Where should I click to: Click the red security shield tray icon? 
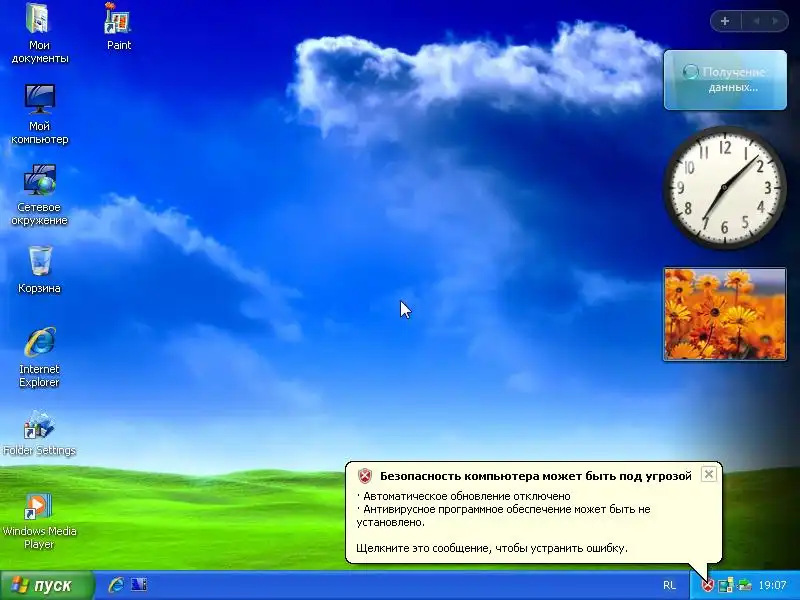pos(708,585)
